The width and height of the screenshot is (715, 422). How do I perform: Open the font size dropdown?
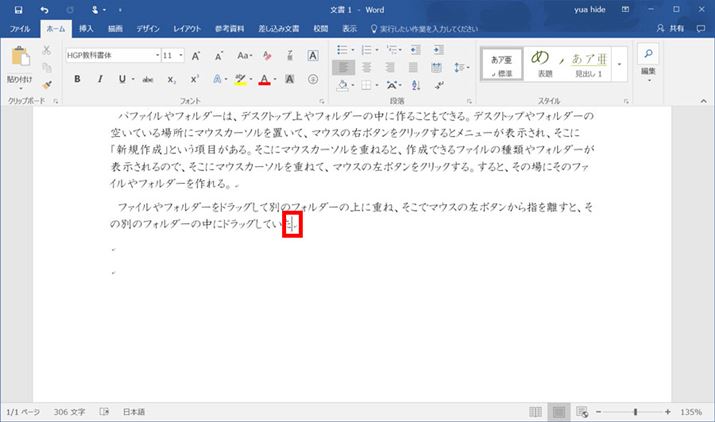[x=181, y=56]
